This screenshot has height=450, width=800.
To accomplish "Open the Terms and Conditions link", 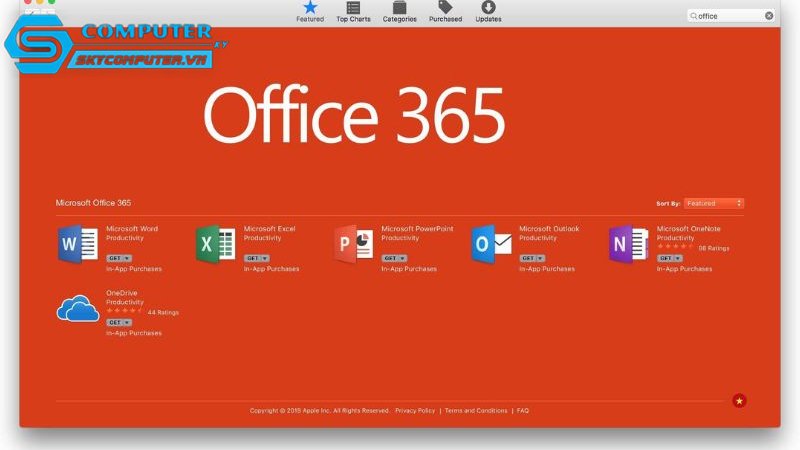I will pos(476,410).
